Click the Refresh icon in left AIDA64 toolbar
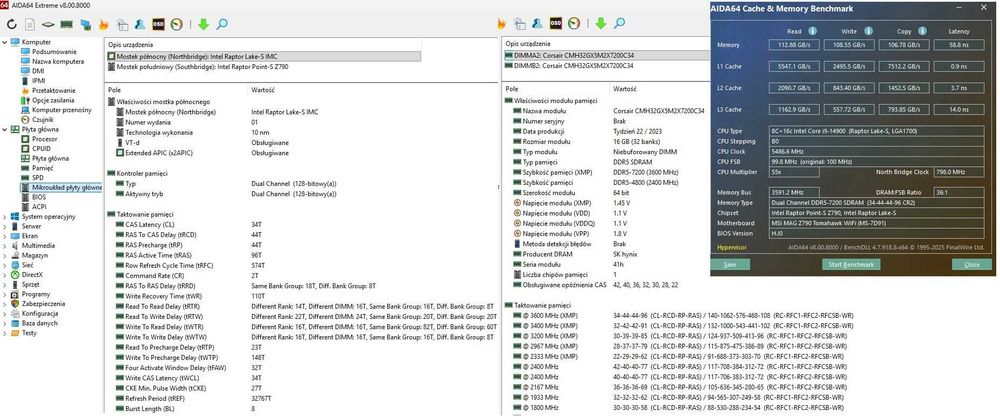 pos(11,24)
